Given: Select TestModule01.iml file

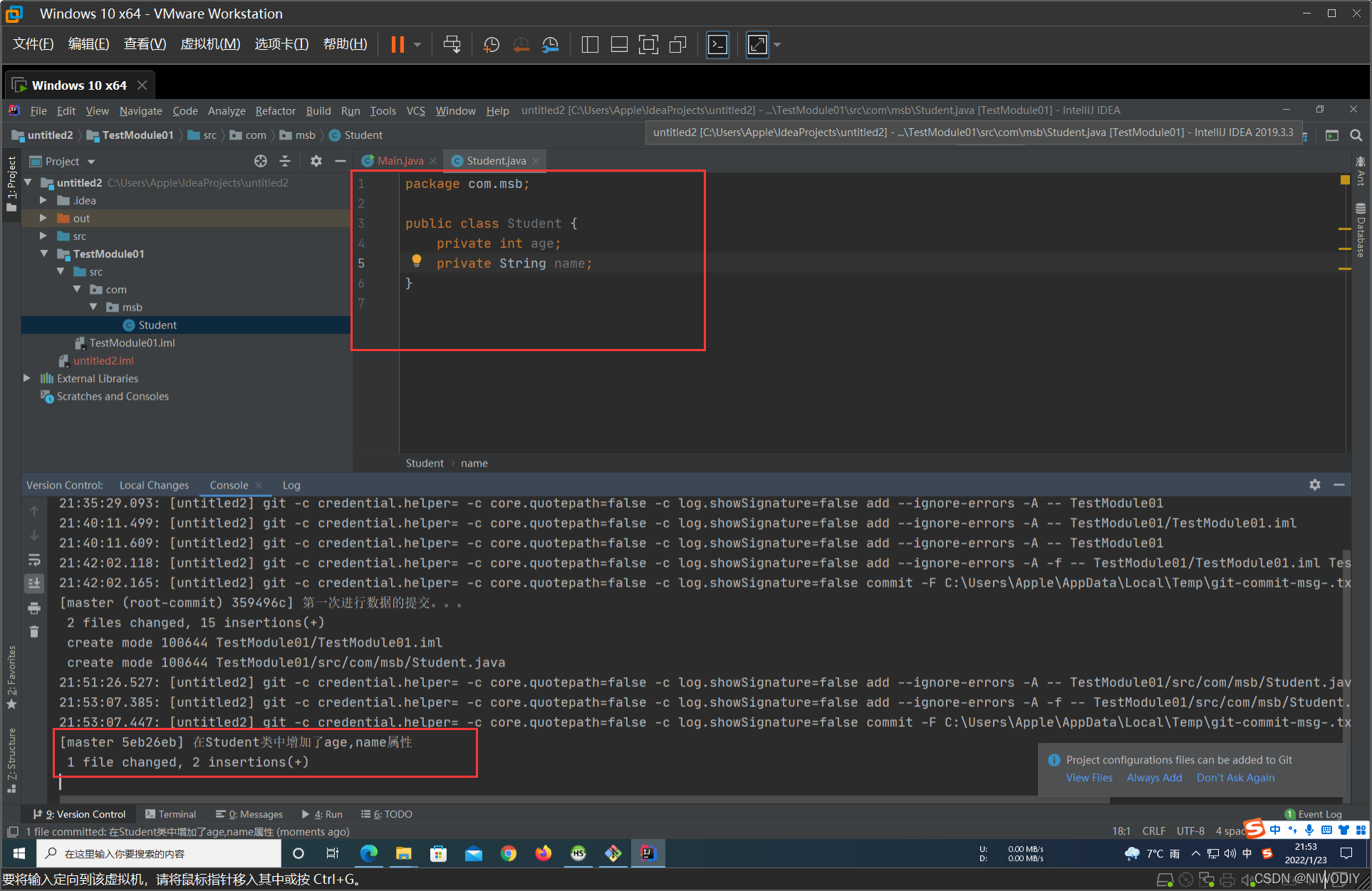Looking at the screenshot, I should tap(132, 343).
